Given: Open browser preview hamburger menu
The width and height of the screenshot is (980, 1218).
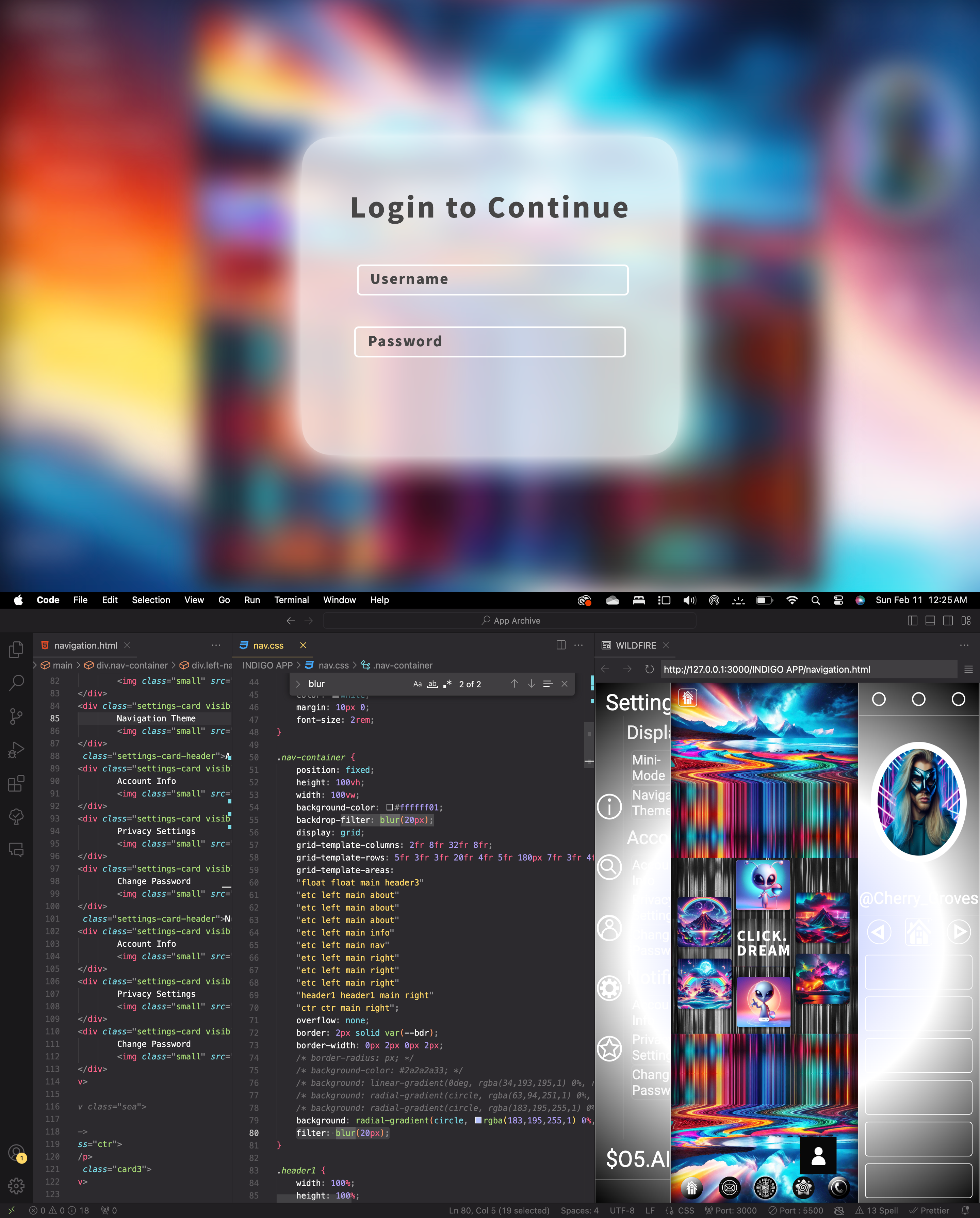Looking at the screenshot, I should pos(968,670).
